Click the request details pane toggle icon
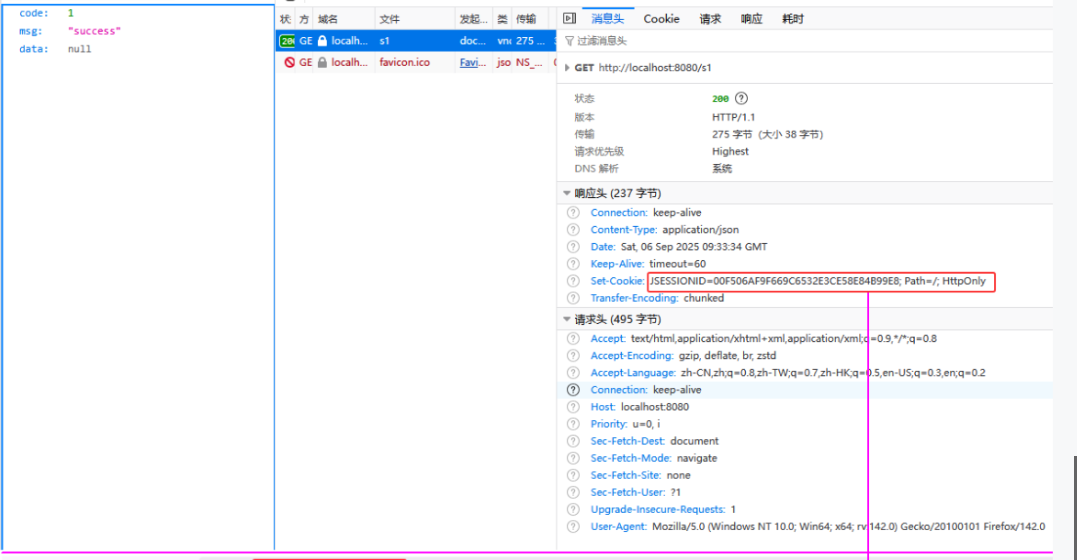 tap(569, 19)
